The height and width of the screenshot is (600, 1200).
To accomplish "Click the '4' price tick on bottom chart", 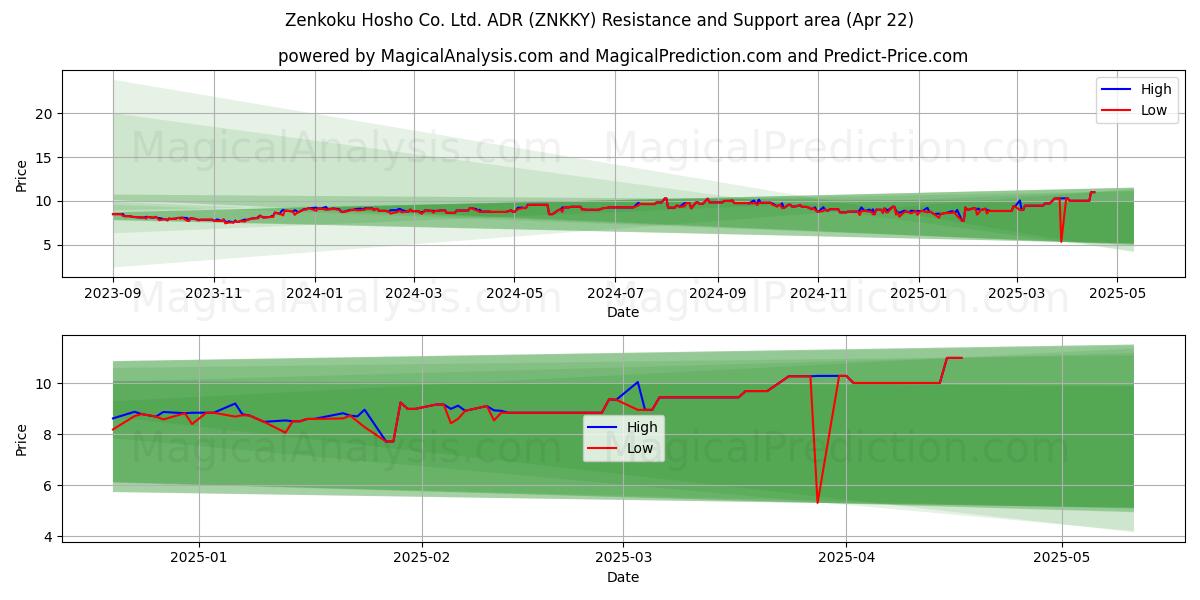I will click(x=47, y=537).
